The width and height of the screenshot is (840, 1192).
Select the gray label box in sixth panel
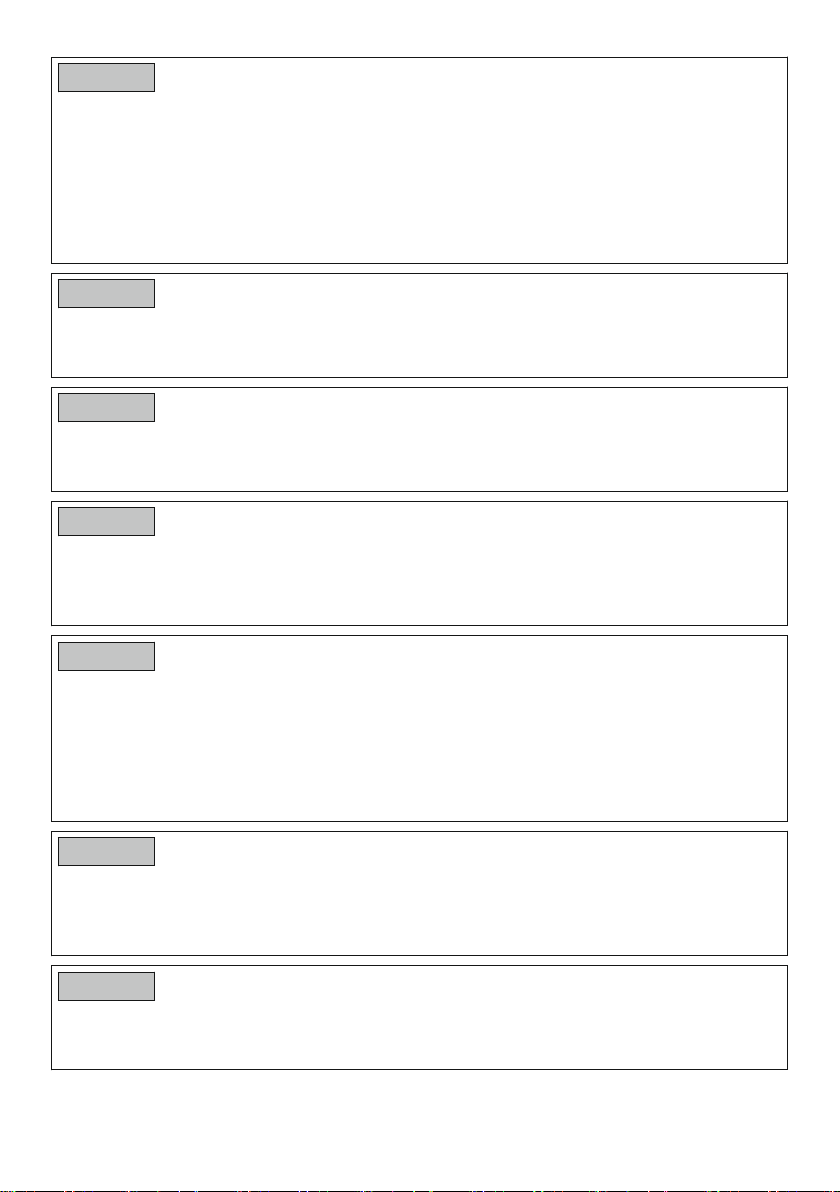coord(106,851)
